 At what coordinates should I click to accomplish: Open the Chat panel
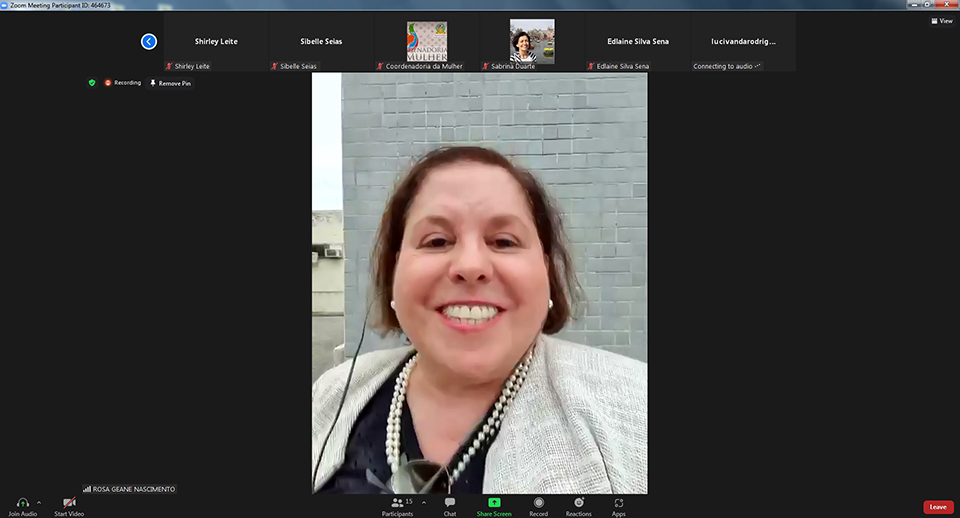(x=450, y=502)
